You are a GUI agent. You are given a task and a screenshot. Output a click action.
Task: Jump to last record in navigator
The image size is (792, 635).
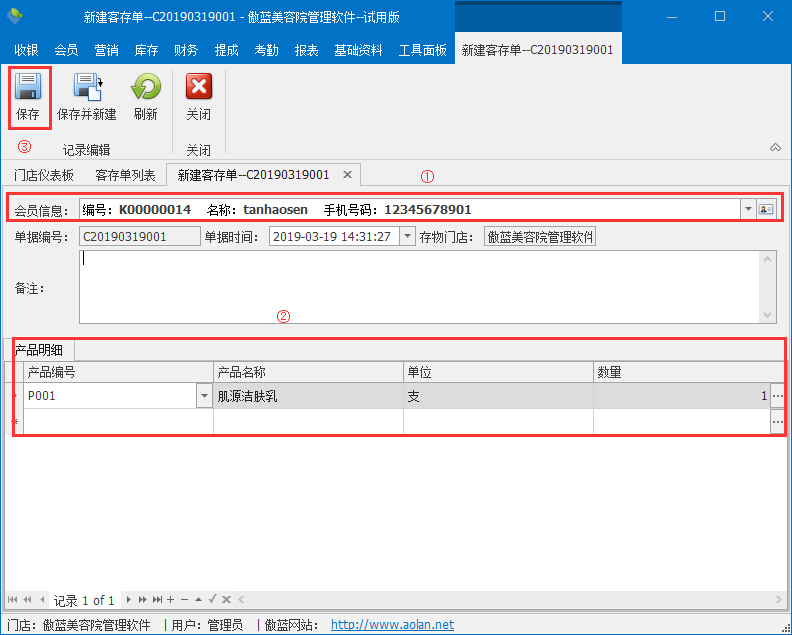click(x=157, y=600)
